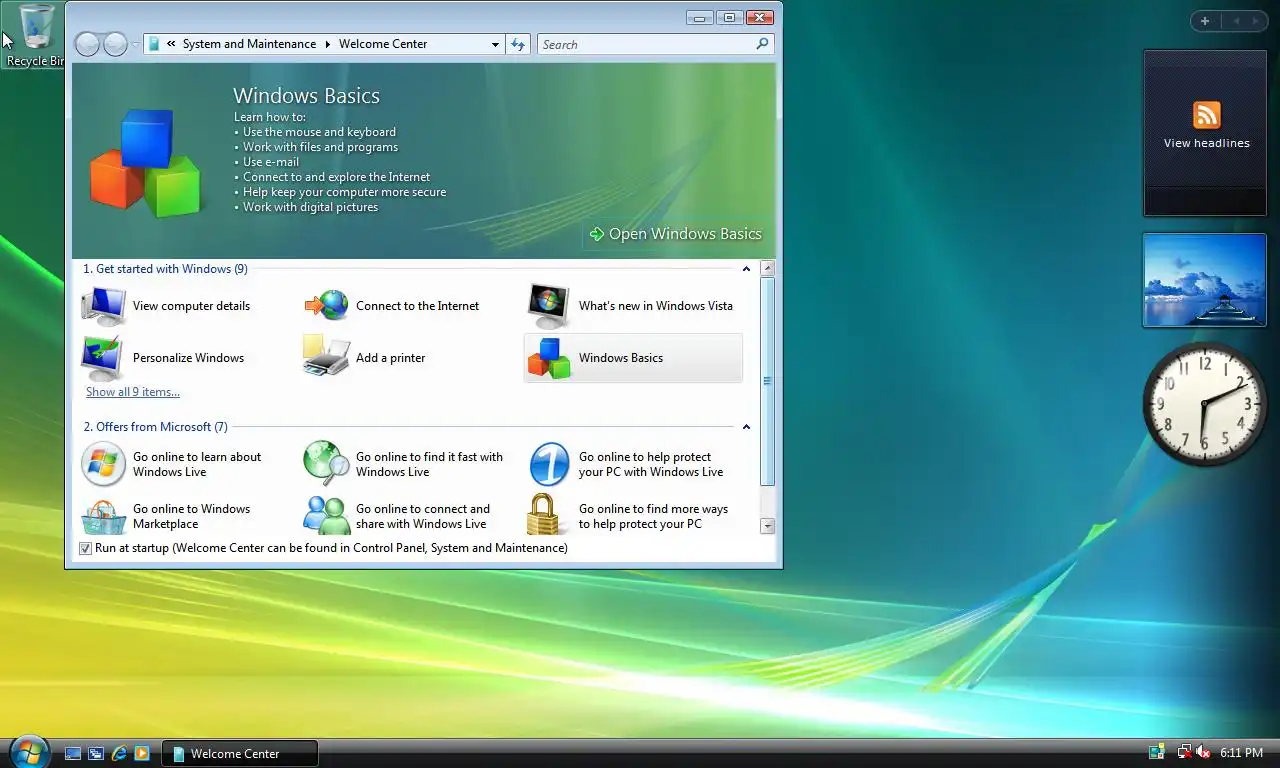Click Open Windows Basics button

click(677, 234)
